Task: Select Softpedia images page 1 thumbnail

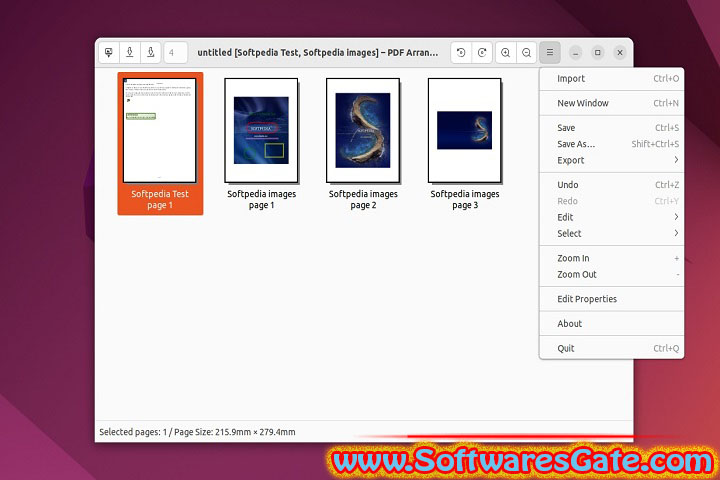Action: tap(261, 143)
